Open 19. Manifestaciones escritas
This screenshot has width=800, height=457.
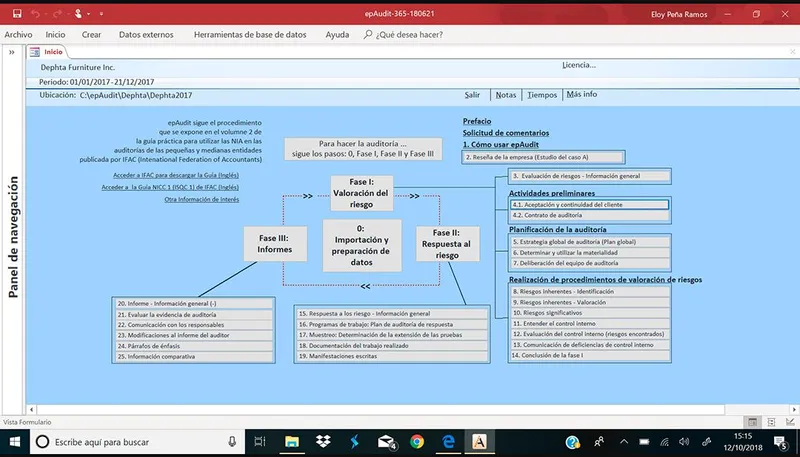pyautogui.click(x=392, y=357)
